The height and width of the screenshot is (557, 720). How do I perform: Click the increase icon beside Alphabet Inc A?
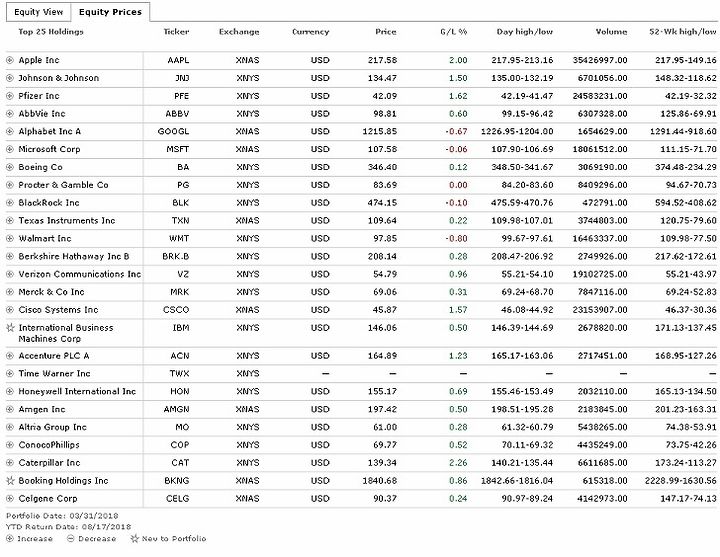(10, 131)
